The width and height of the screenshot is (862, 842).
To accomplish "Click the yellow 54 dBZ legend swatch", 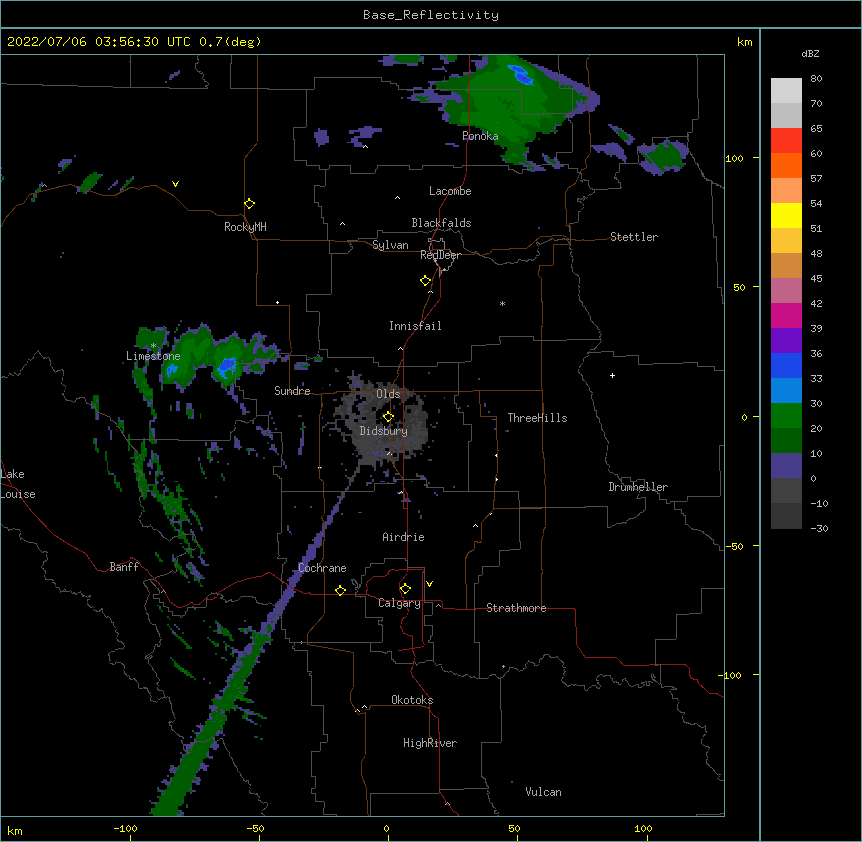I will coord(786,215).
